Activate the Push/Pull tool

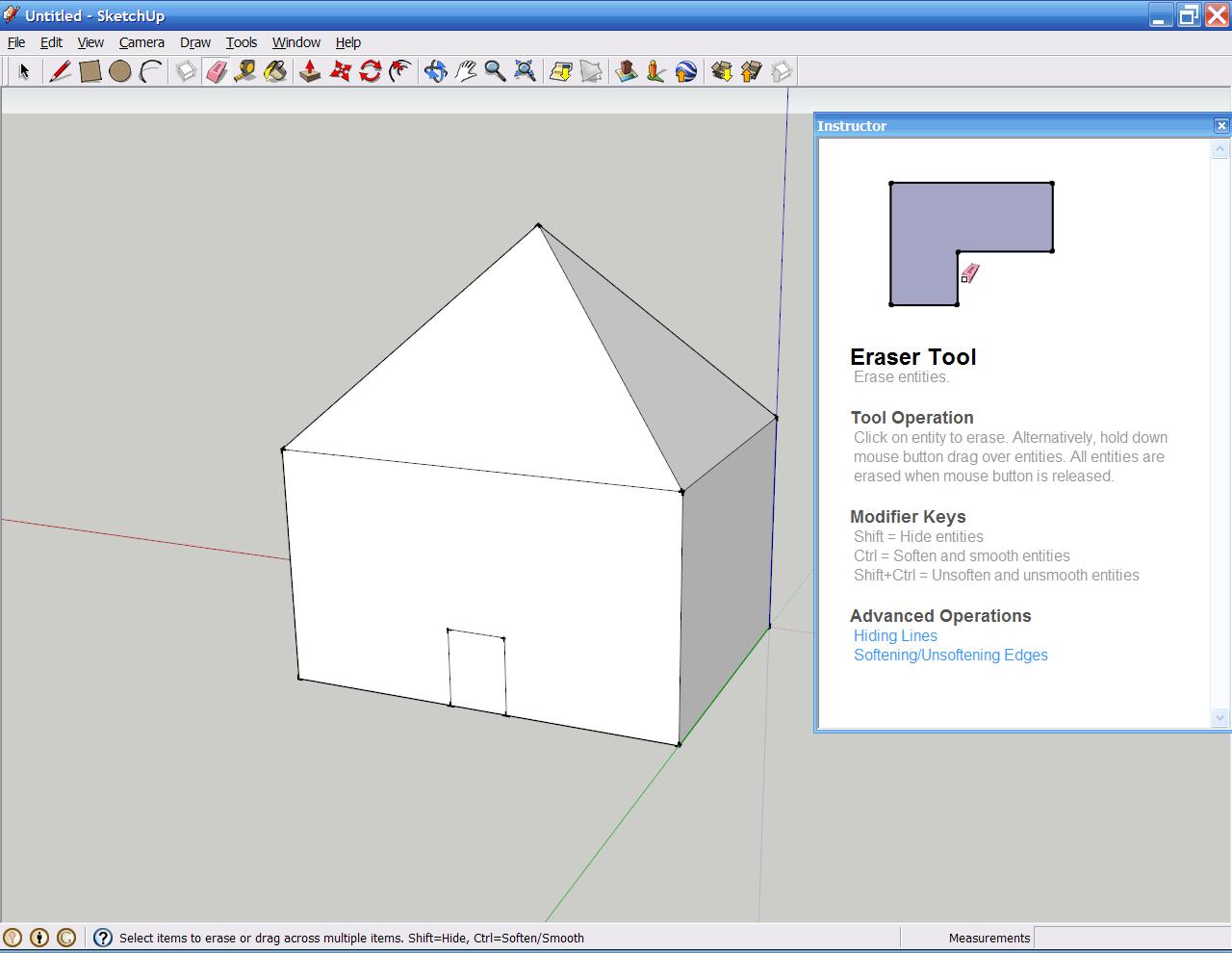[309, 70]
